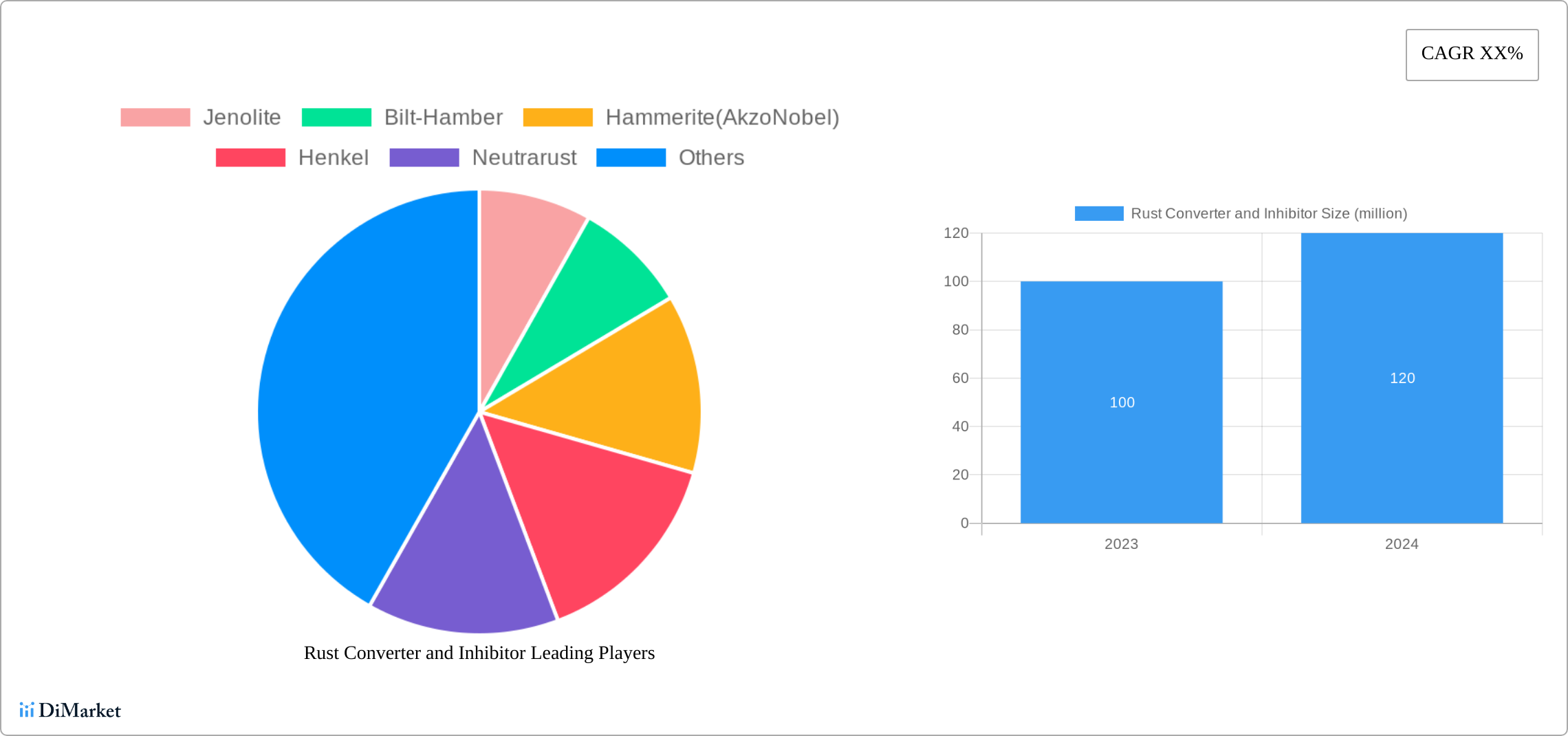Select the Hammerite(AkzoNobel) legend color marker
Image resolution: width=1568 pixels, height=736 pixels.
coord(558,117)
